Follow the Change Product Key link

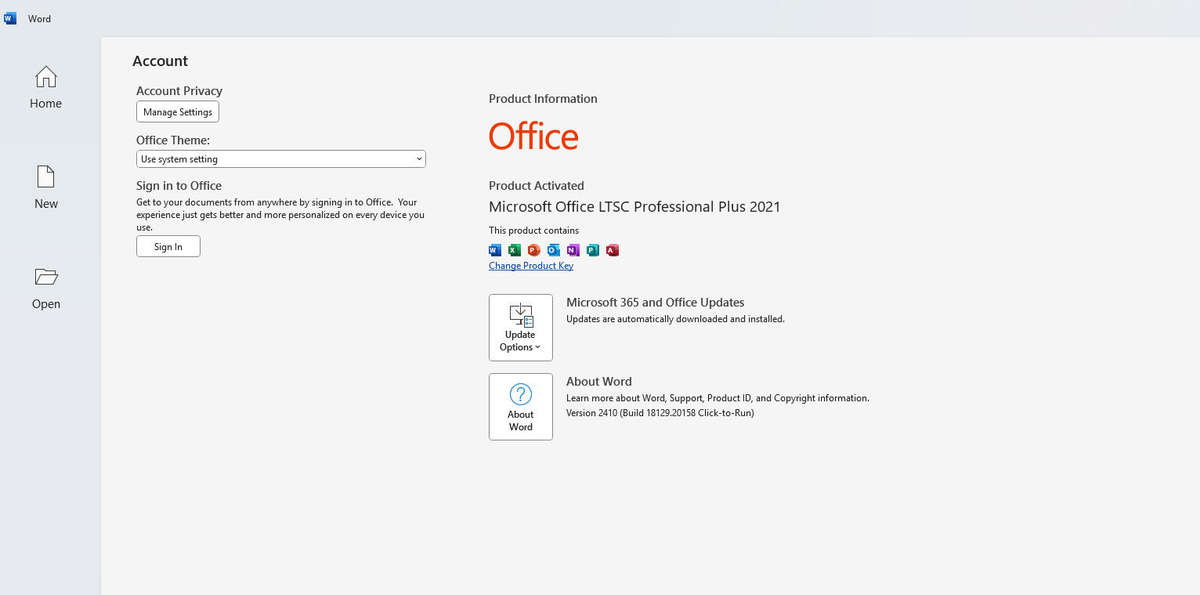(531, 266)
